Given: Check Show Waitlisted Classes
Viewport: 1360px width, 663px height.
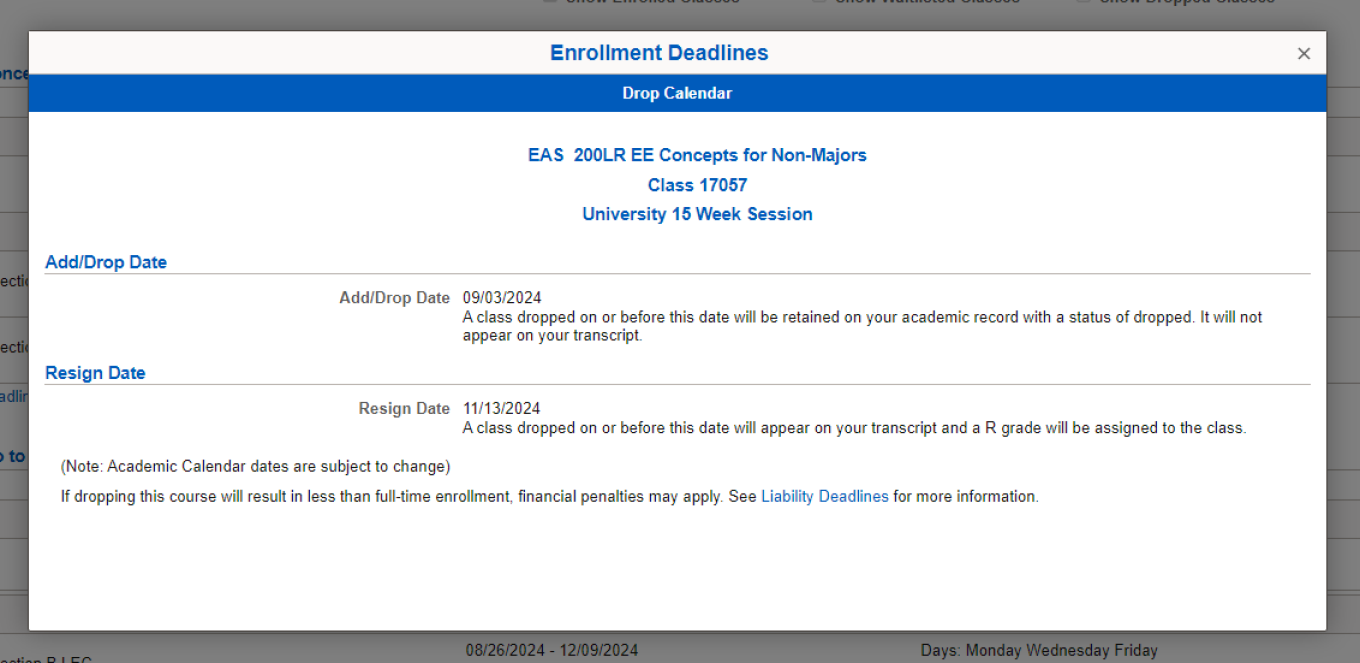Looking at the screenshot, I should [x=817, y=2].
